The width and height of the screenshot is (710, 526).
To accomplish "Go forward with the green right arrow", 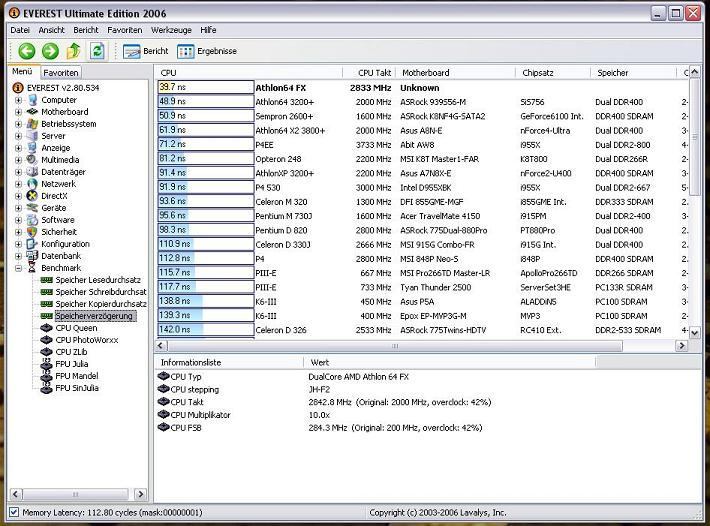I will pos(50,51).
